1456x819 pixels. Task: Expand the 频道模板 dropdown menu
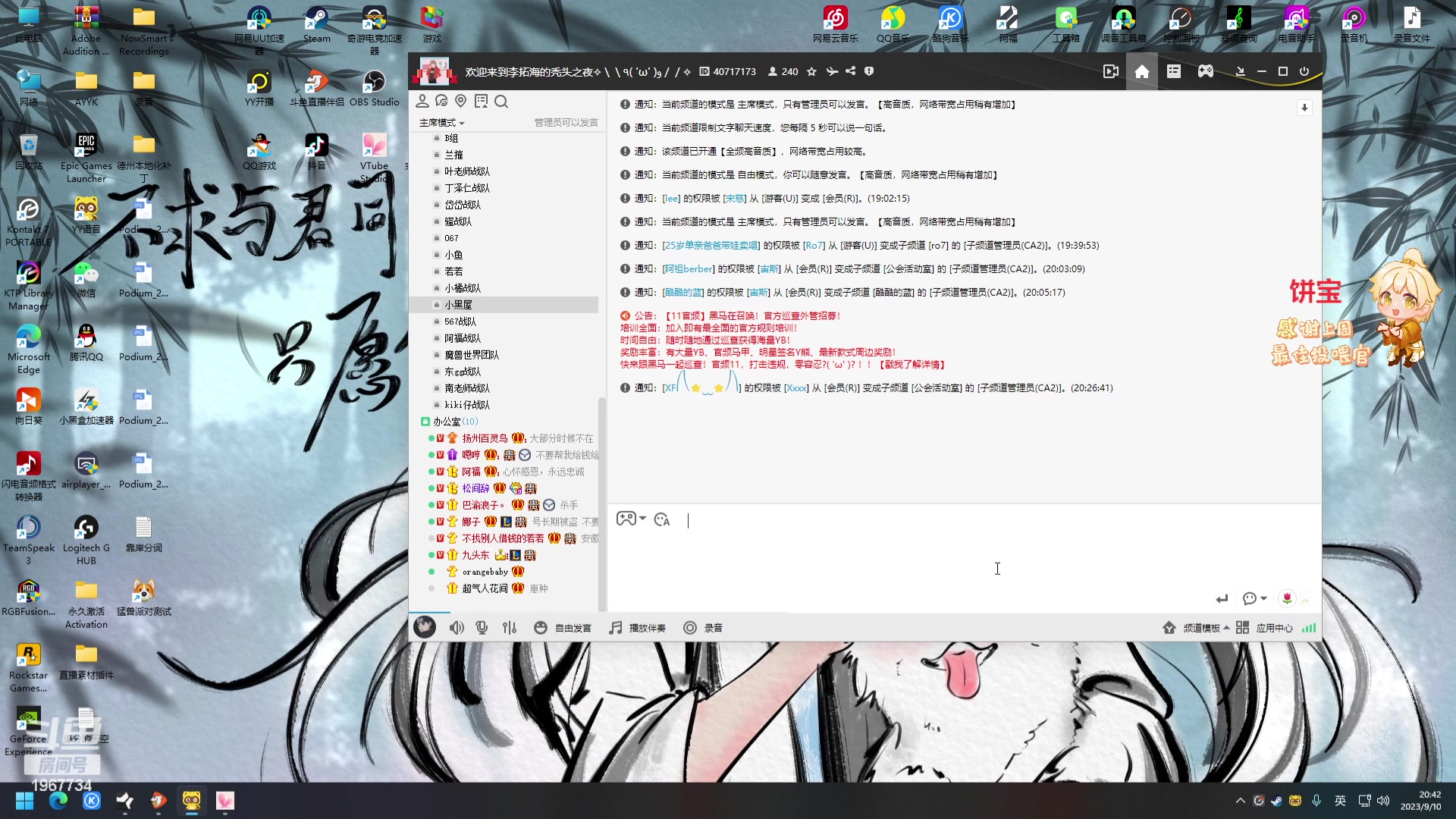pos(1206,628)
